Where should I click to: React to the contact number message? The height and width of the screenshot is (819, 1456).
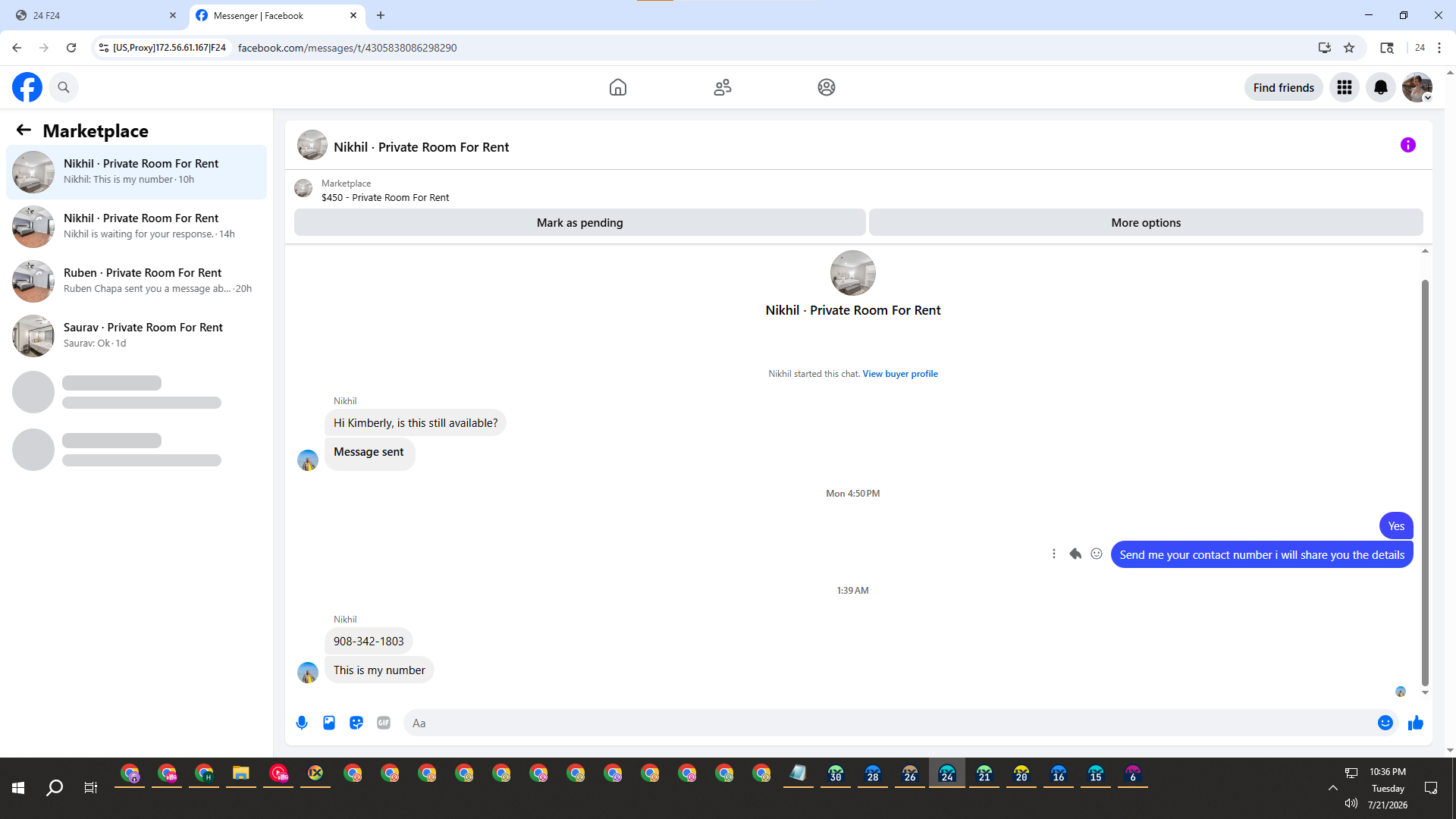[1097, 554]
